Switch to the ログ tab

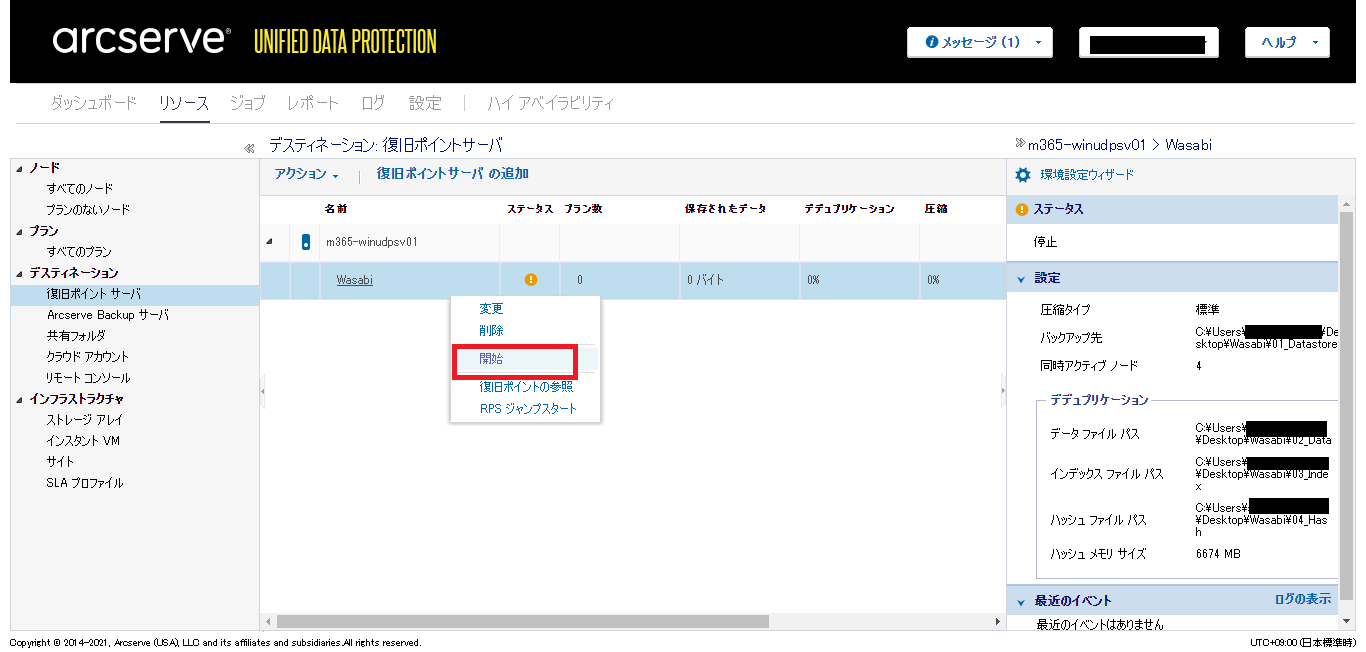(x=373, y=103)
